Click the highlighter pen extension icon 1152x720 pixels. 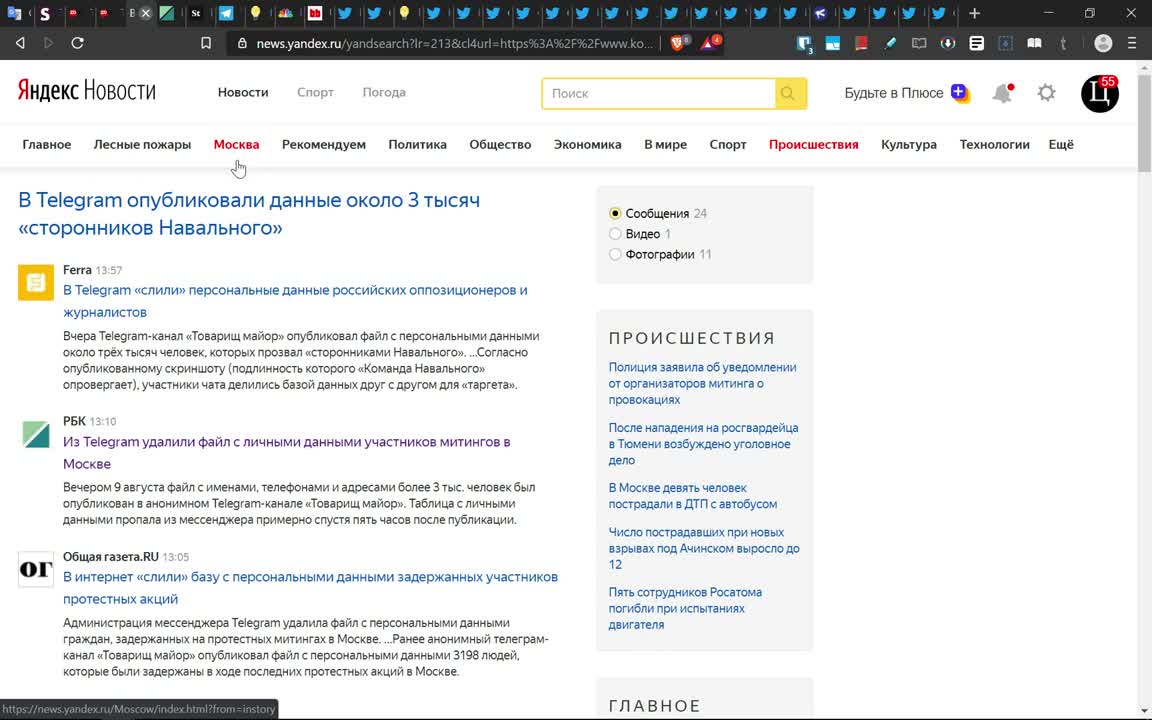pos(890,43)
